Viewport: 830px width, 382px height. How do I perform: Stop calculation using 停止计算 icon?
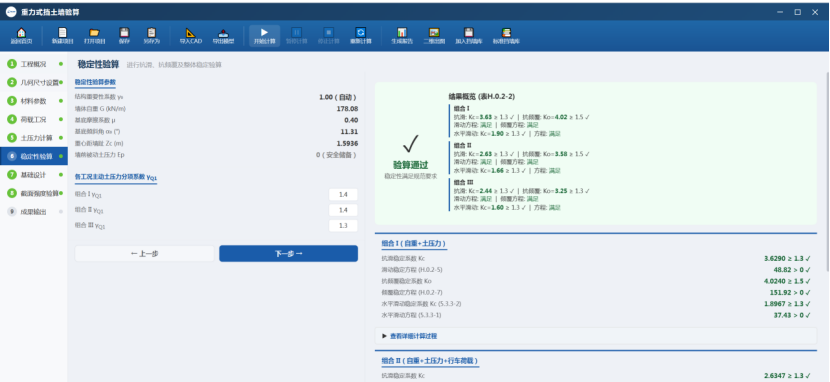(328, 32)
